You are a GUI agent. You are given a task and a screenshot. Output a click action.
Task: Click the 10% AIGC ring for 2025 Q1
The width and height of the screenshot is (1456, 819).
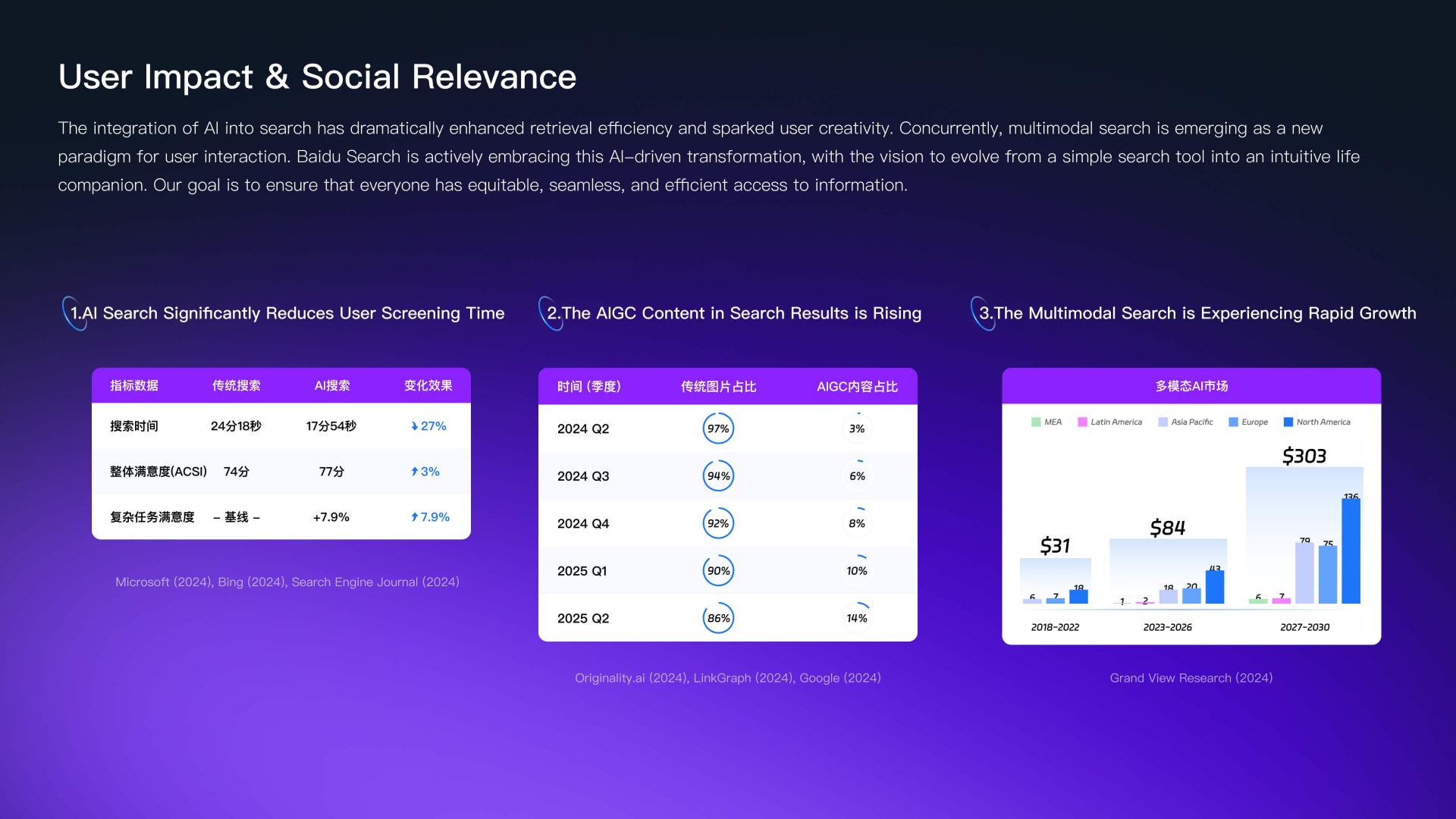857,571
